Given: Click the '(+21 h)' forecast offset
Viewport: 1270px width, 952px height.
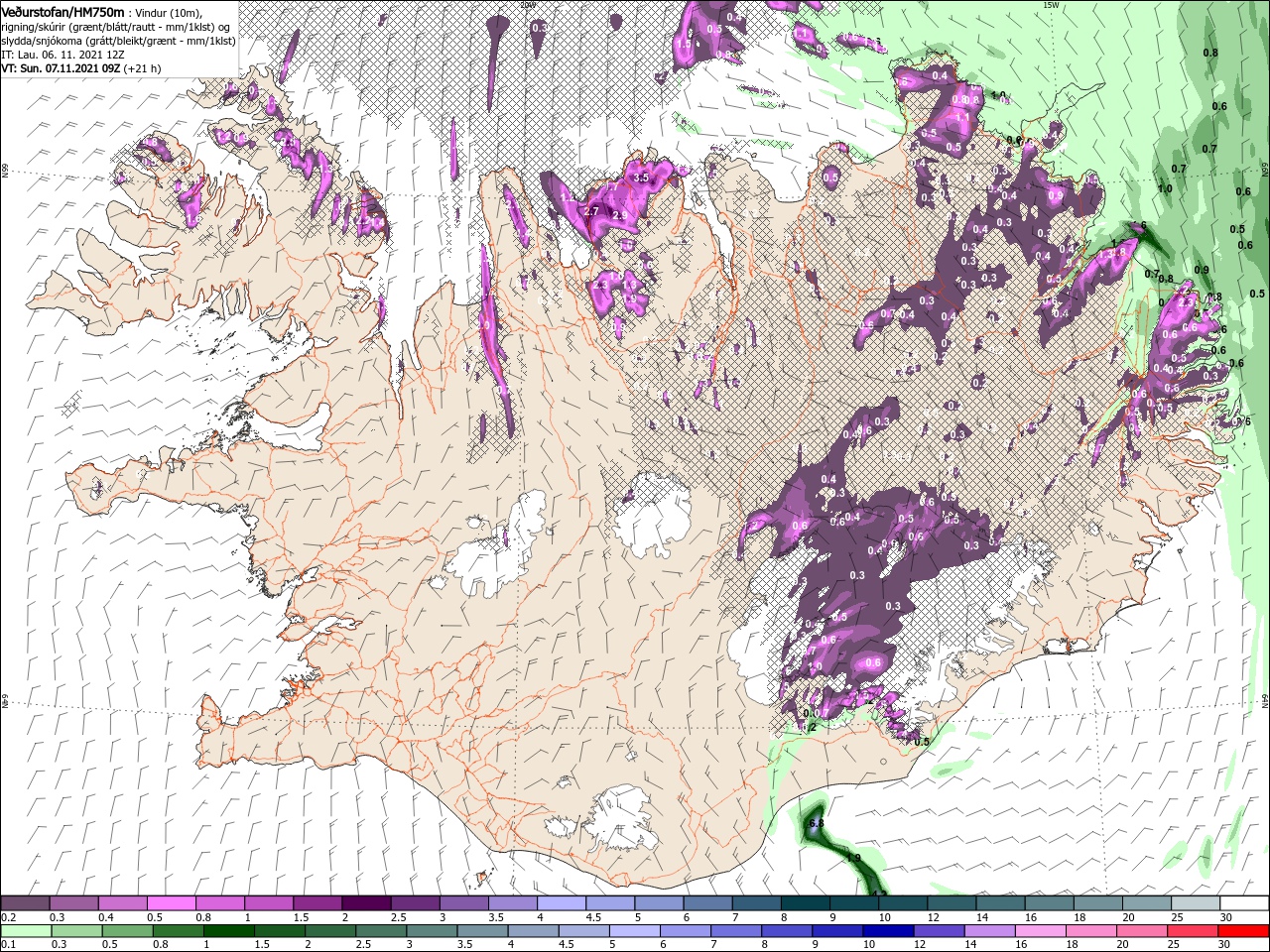Looking at the screenshot, I should pyautogui.click(x=141, y=68).
